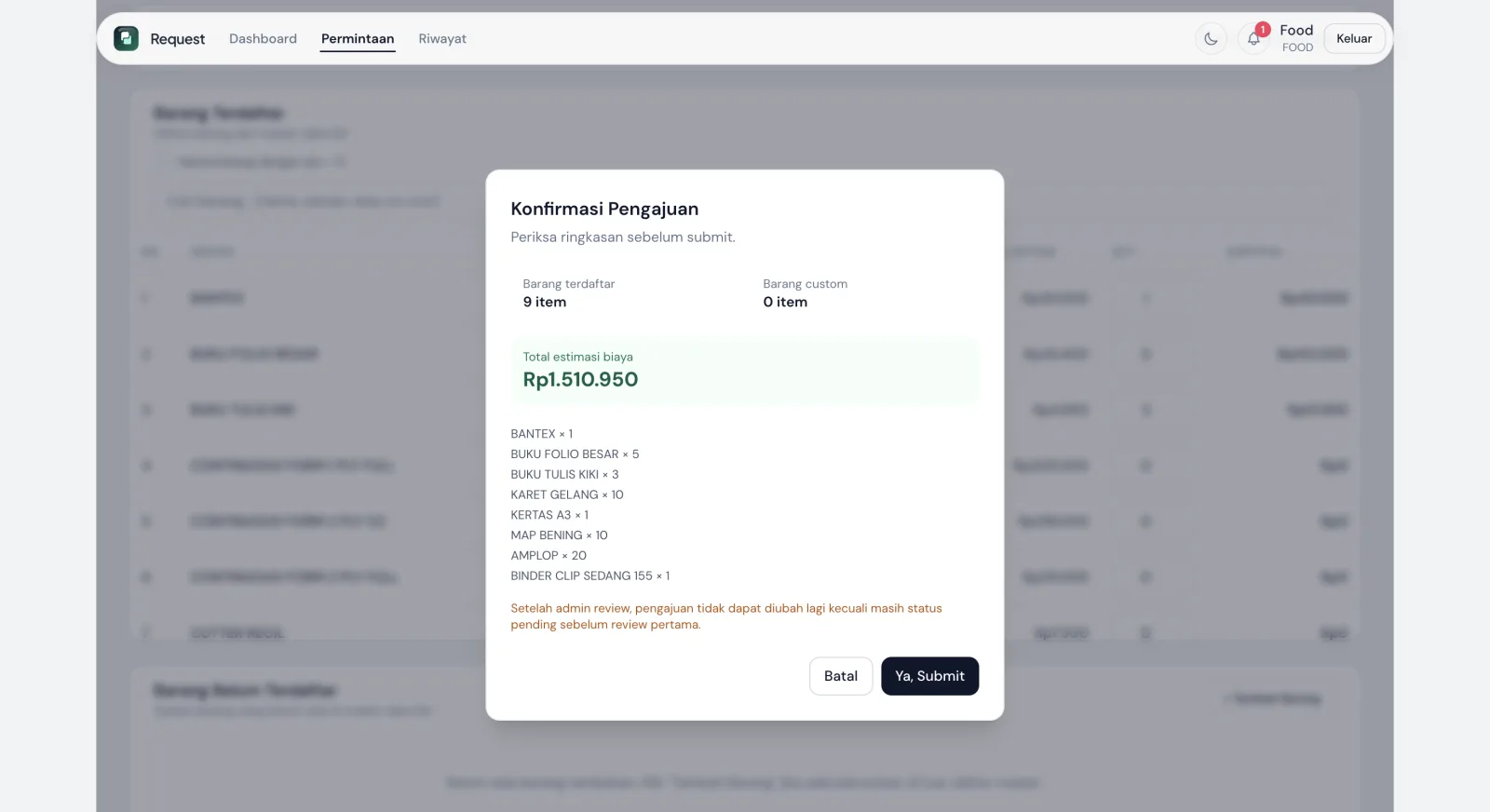Click the Barang custom 0 item summary

tap(805, 293)
